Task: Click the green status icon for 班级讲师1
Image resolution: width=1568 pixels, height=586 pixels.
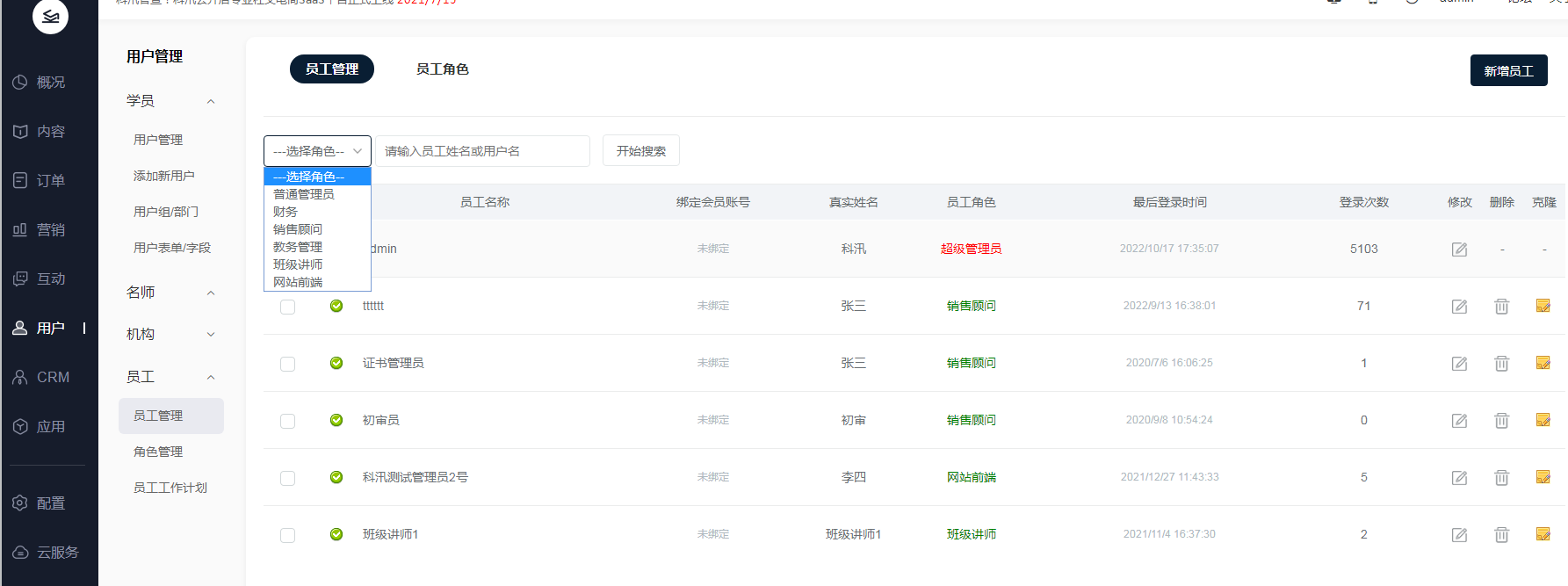Action: 336,534
